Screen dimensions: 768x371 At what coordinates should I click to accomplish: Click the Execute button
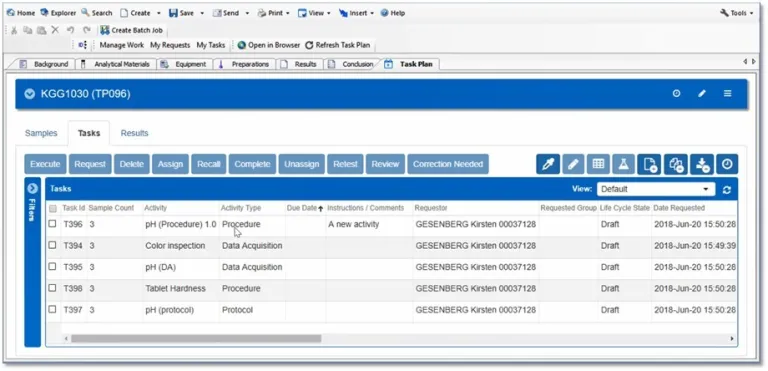tap(45, 164)
